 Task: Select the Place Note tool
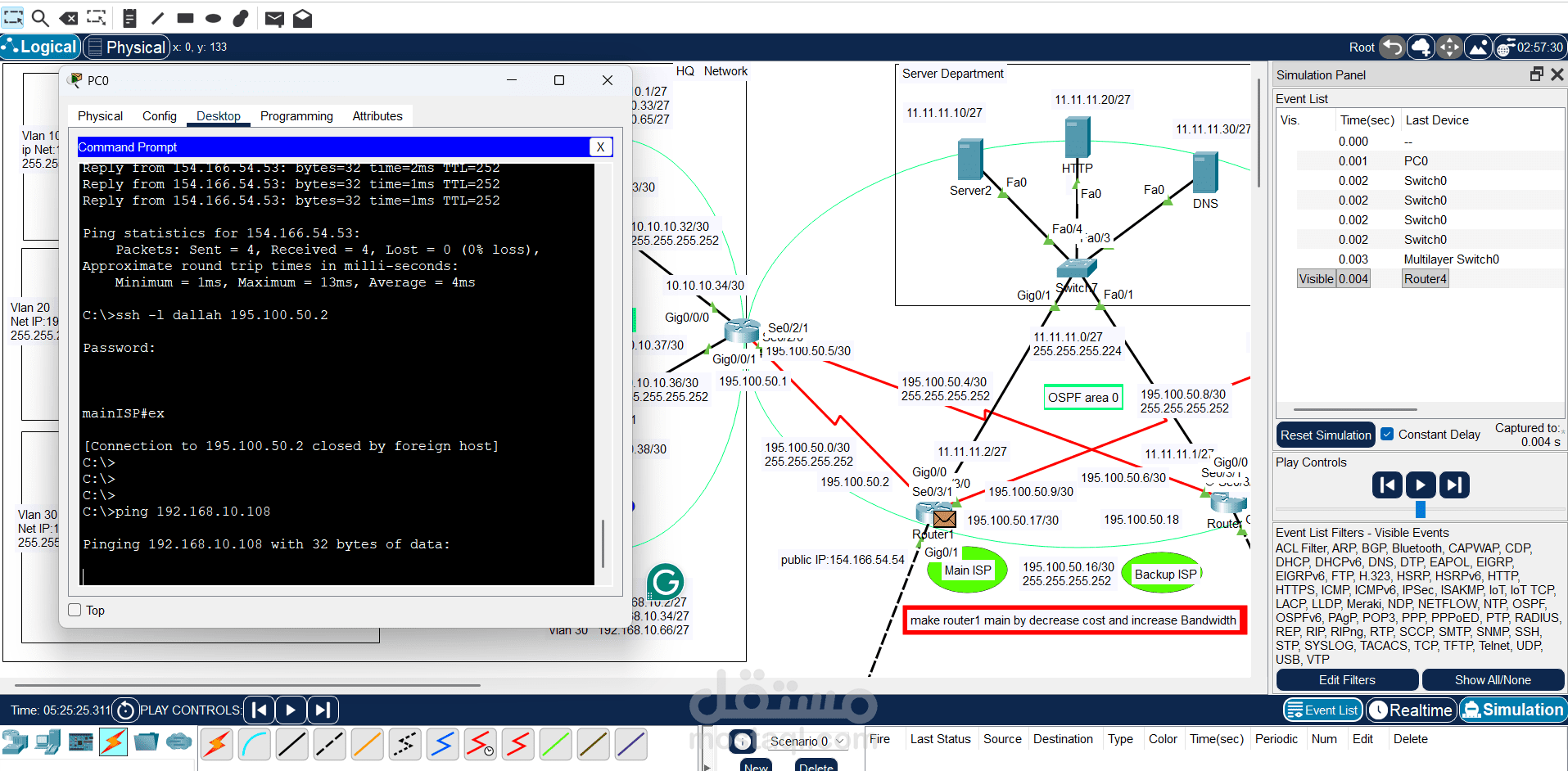pyautogui.click(x=129, y=18)
